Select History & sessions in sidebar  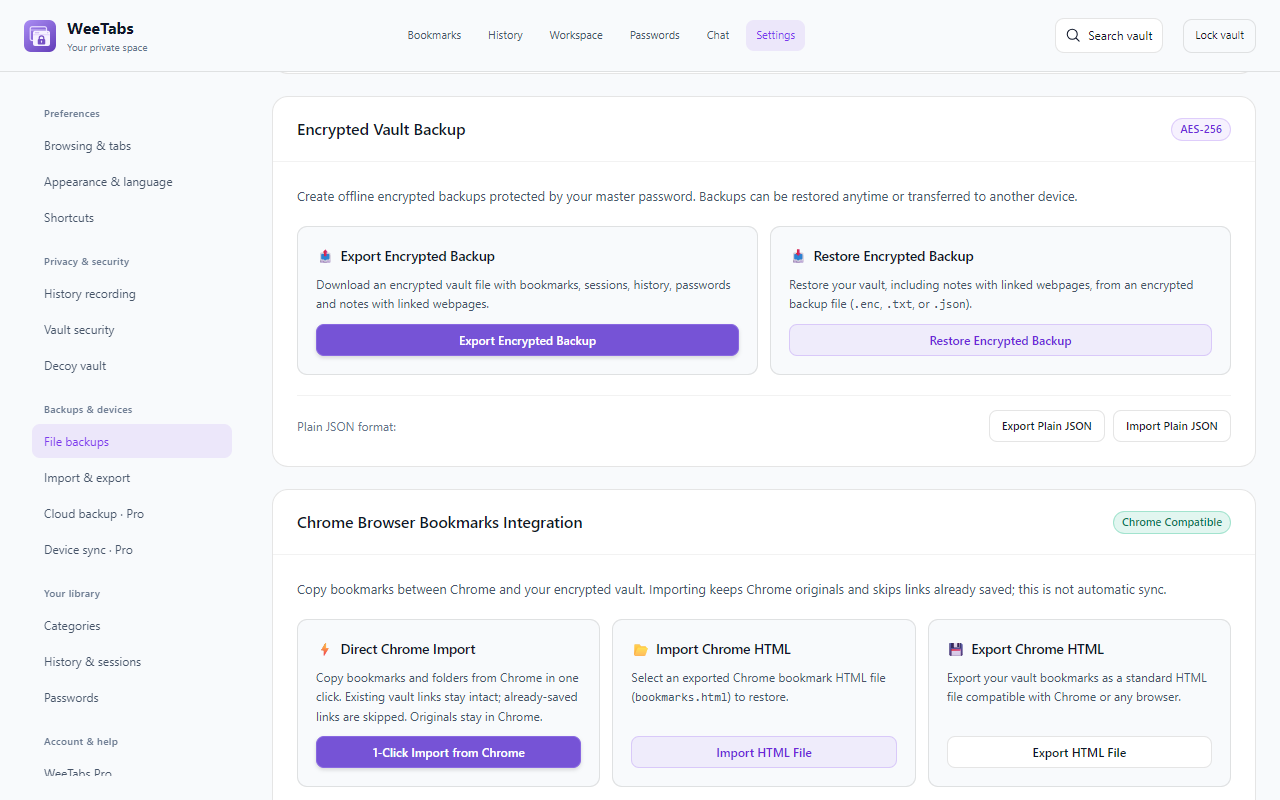(132, 662)
